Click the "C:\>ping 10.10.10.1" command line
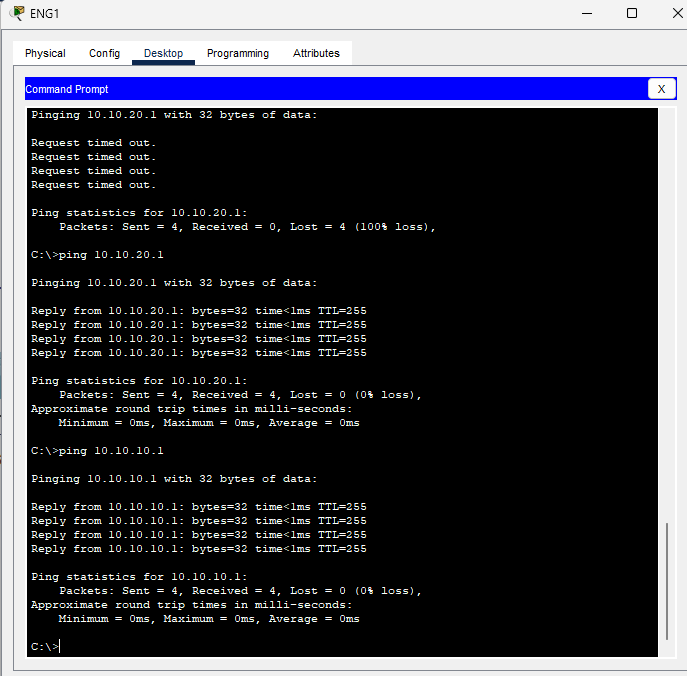 click(x=97, y=451)
